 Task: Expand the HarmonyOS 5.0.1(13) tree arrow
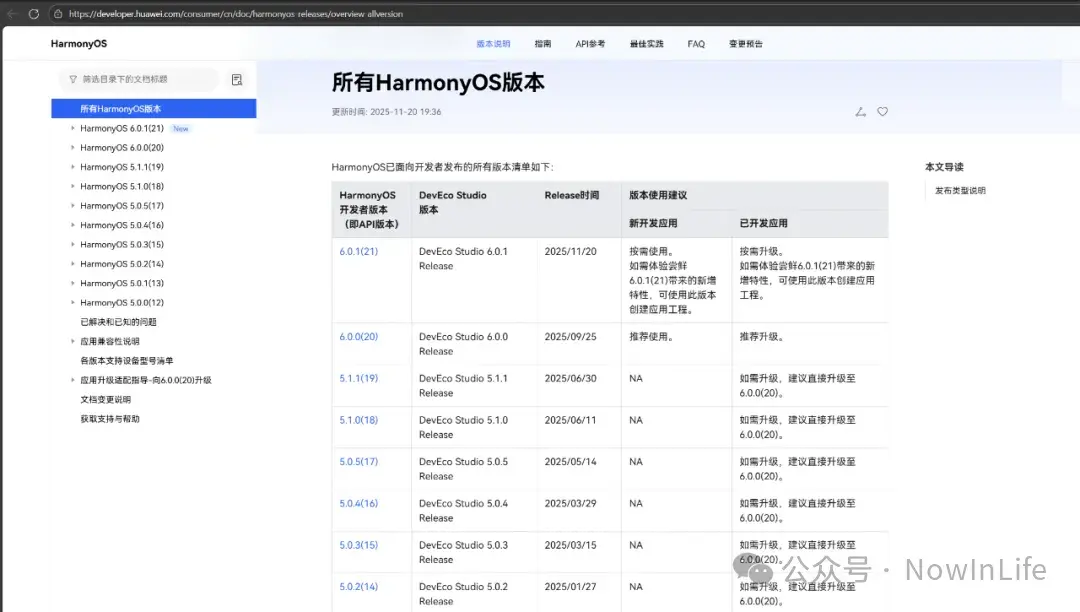72,283
